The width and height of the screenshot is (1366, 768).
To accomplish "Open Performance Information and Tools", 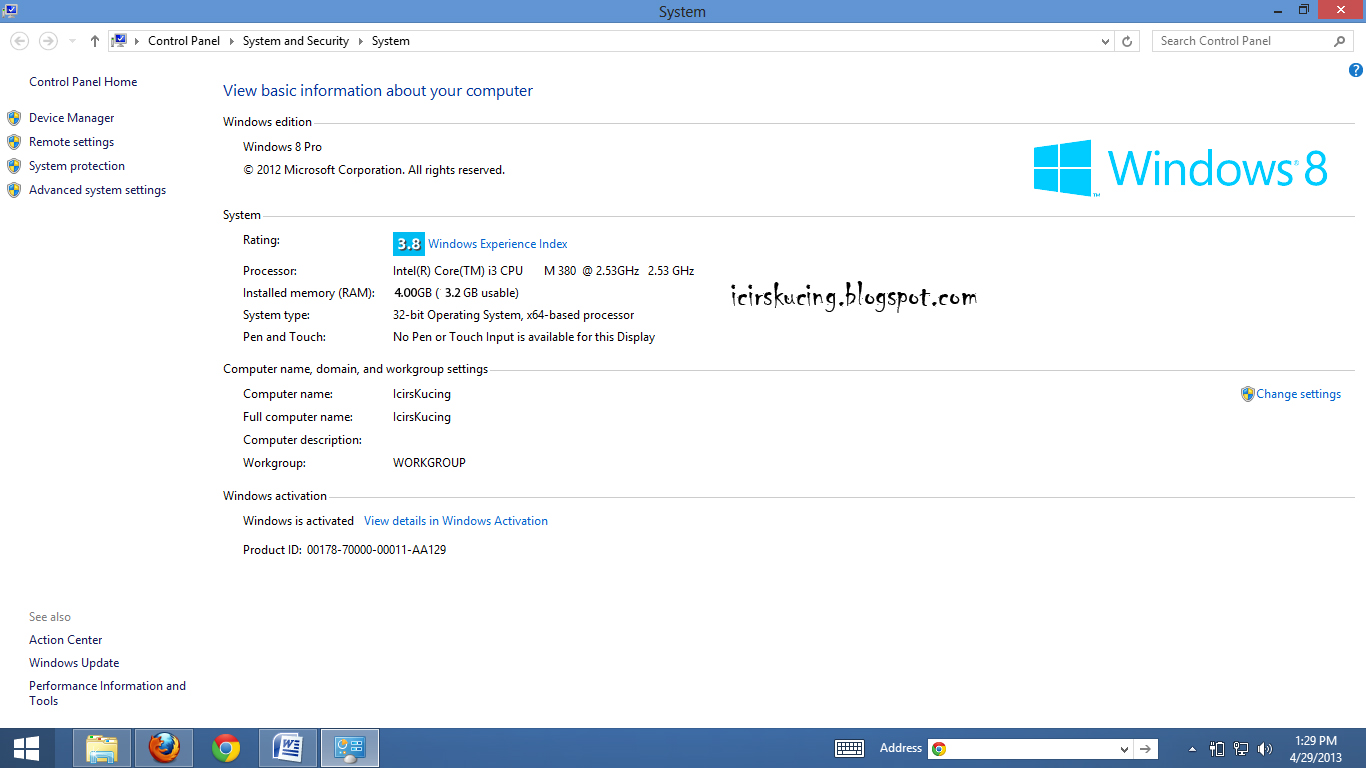I will tap(107, 693).
